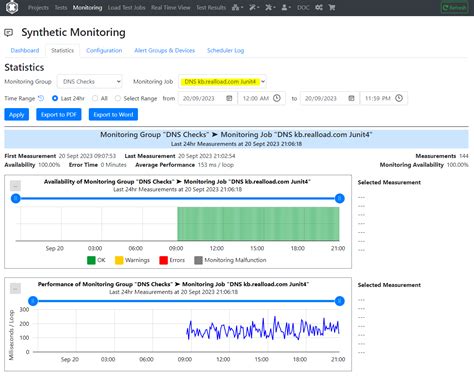The width and height of the screenshot is (474, 376).
Task: Click the Last Measurement timestamp 20 Sept 2023 21:02:54
Action: point(207,156)
